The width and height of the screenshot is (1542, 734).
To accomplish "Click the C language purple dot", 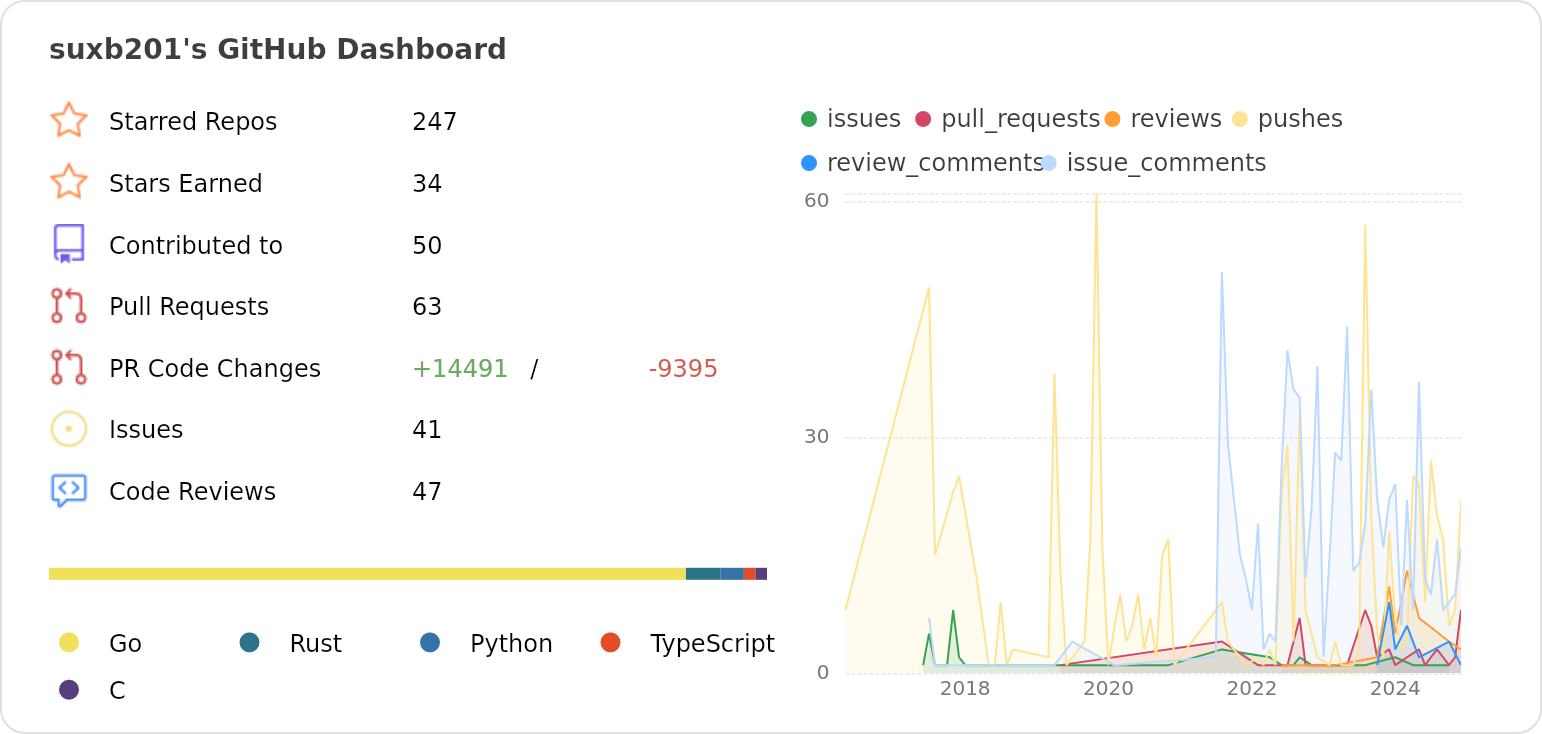I will 69,689.
